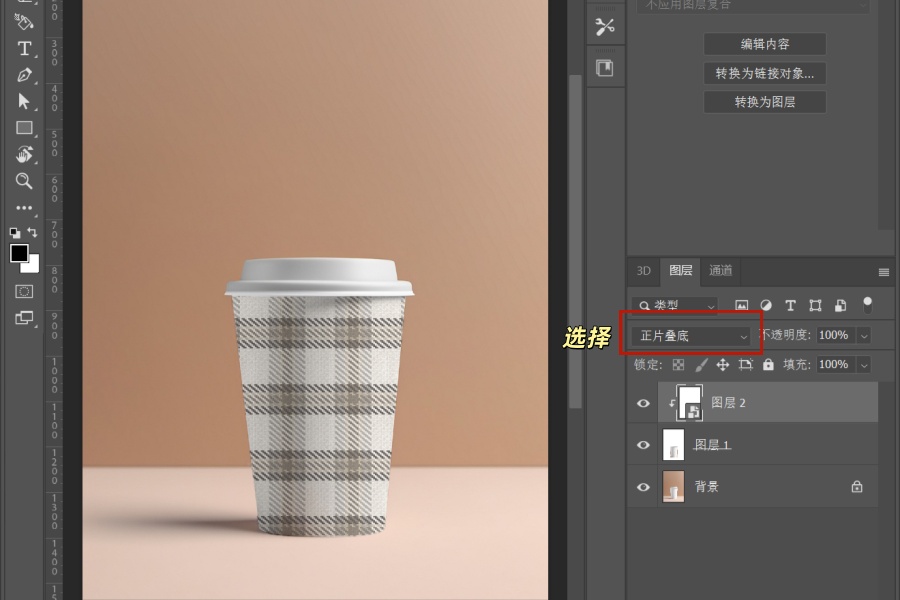900x600 pixels.
Task: Filter layers by type layers
Action: click(790, 305)
